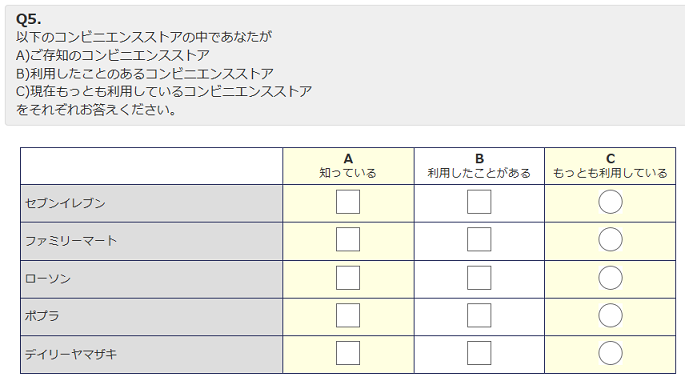Click the column A 知っている header
Image resolution: width=685 pixels, height=381 pixels.
pyautogui.click(x=348, y=166)
